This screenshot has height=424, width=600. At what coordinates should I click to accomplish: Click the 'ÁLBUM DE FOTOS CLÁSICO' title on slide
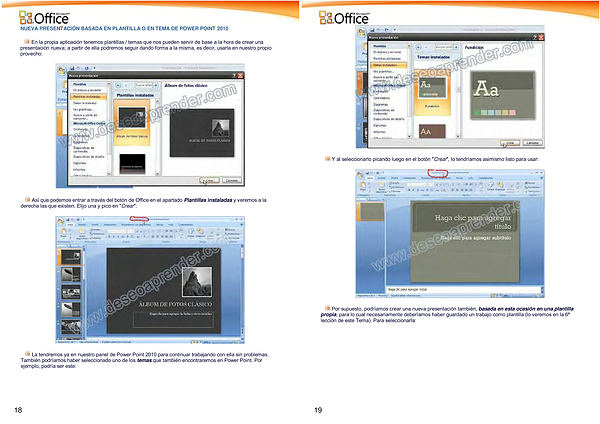(x=178, y=302)
